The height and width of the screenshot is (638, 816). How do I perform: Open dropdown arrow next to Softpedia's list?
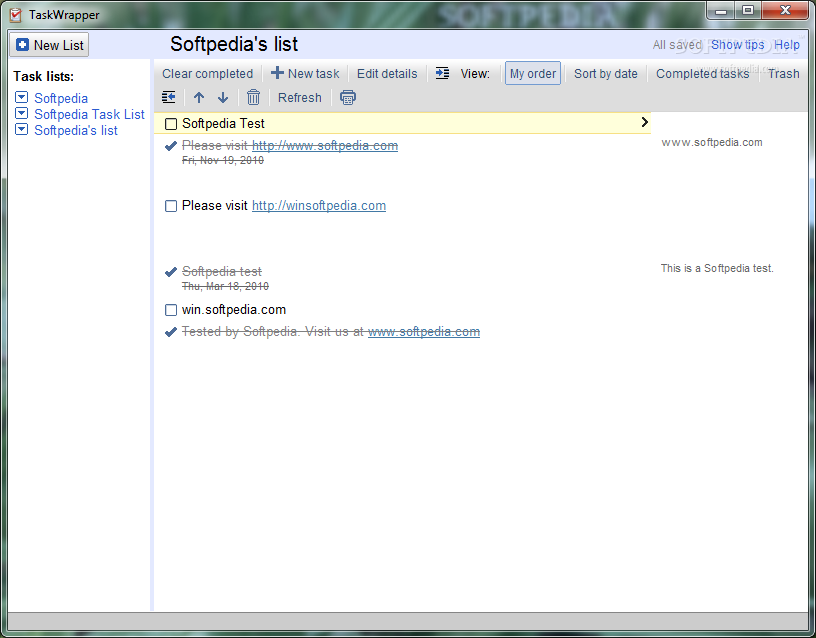pyautogui.click(x=21, y=130)
